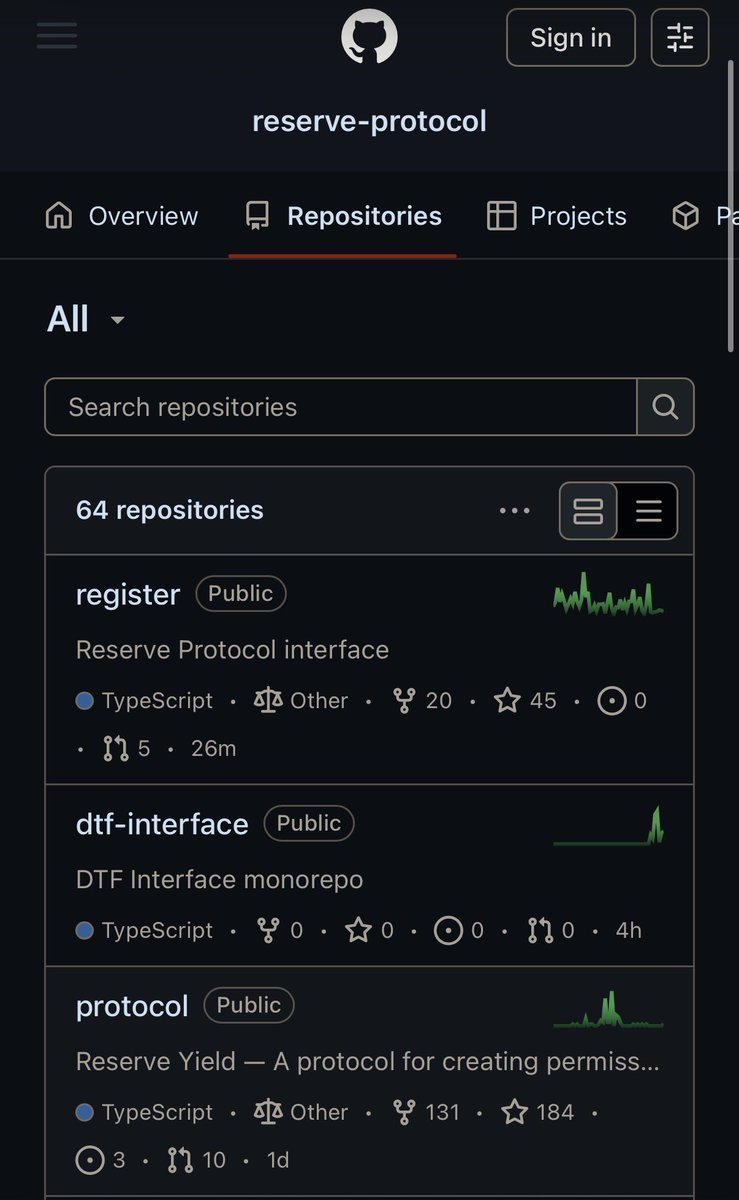Click the Public badge next to dtf-interface
Viewport: 739px width, 1200px height.
click(x=309, y=823)
